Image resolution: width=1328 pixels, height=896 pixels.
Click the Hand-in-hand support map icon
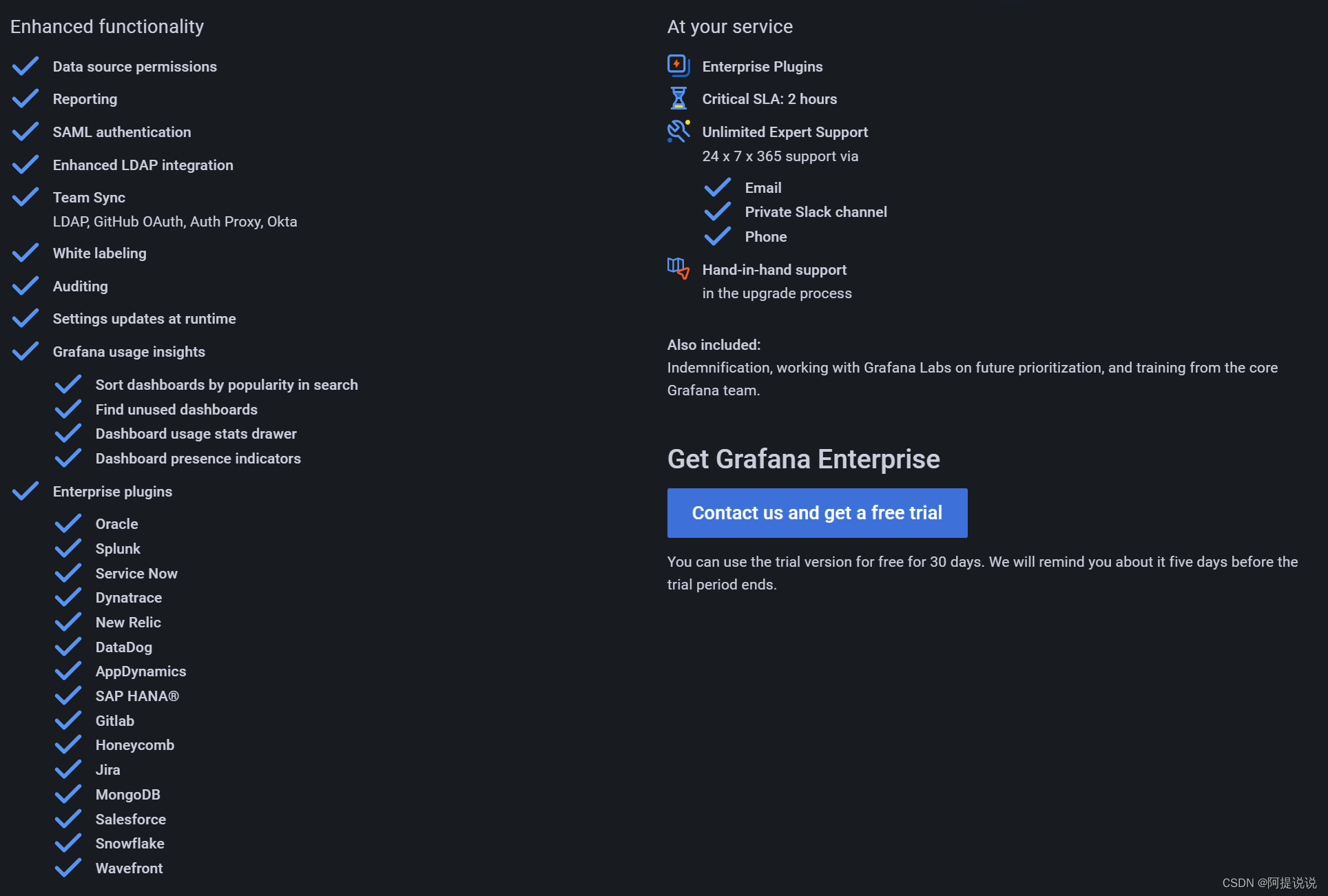678,269
